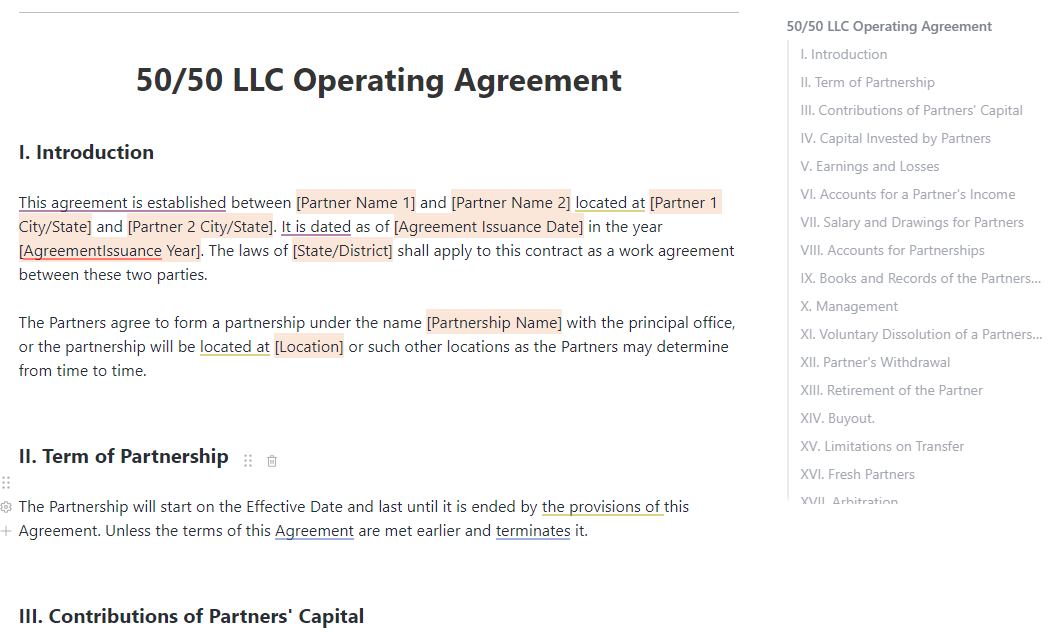1053x644 pixels.
Task: Click the six-dot drag handle in left gutter
Action: coord(6,483)
